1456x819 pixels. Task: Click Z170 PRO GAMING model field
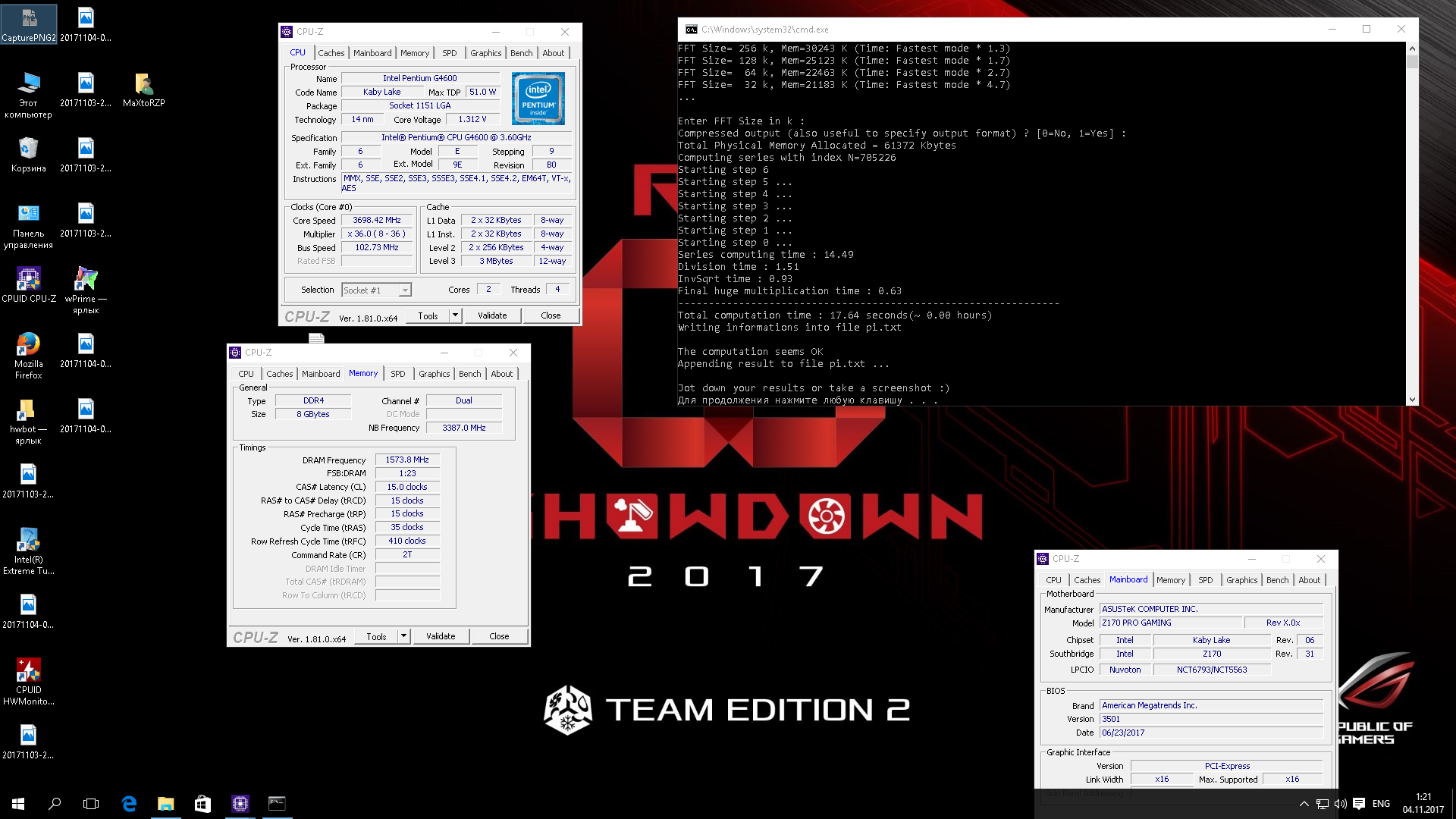[1171, 623]
